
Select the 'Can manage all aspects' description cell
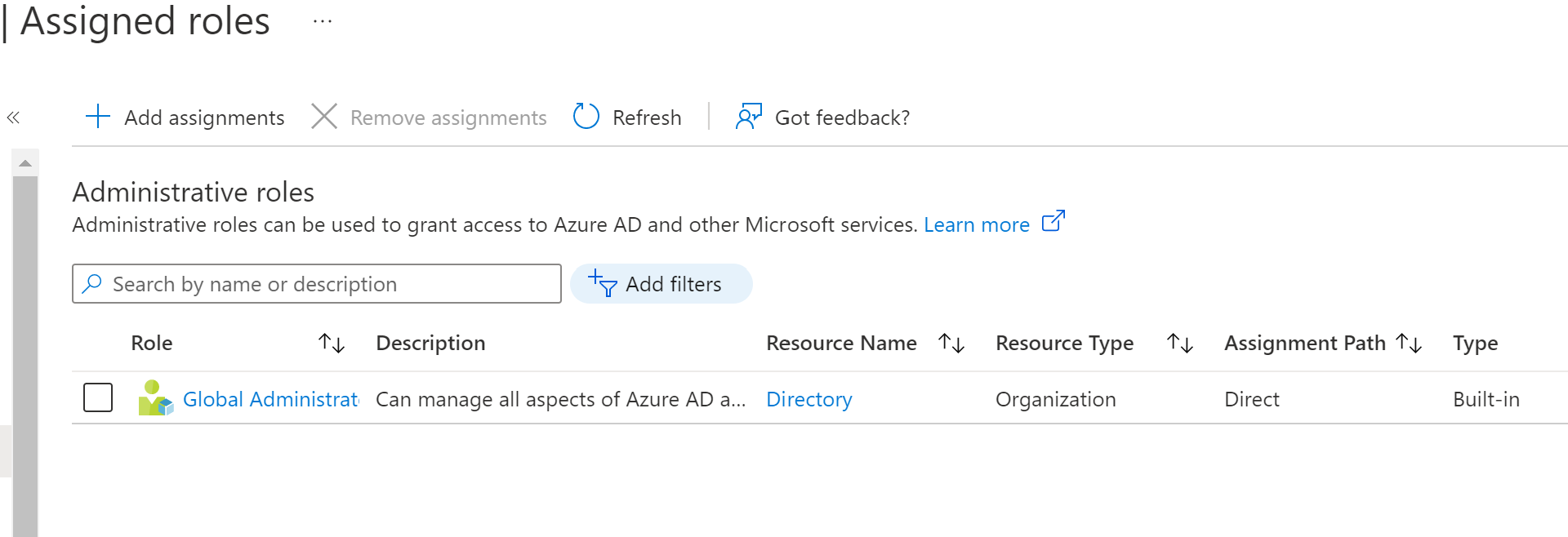coord(561,399)
